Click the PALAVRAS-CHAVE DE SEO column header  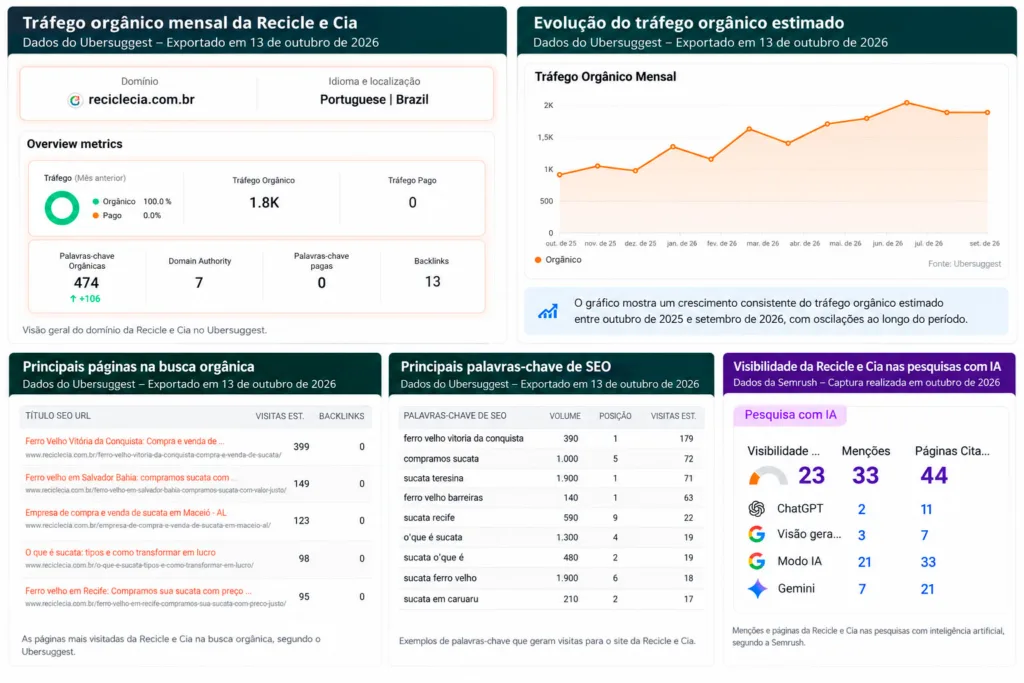coord(455,416)
